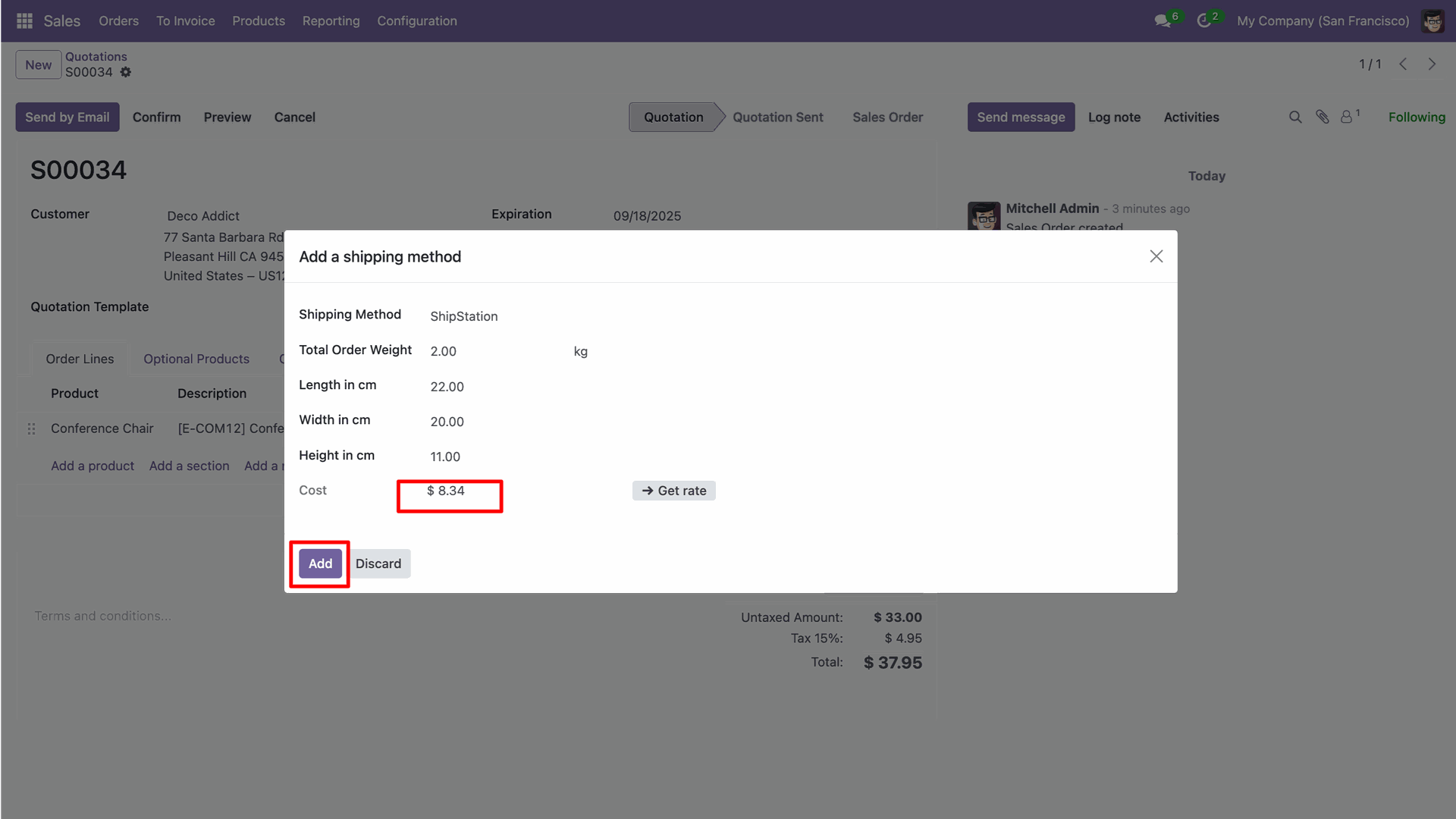Open the conversations chat icon
This screenshot has height=819, width=1456.
coord(1163,21)
